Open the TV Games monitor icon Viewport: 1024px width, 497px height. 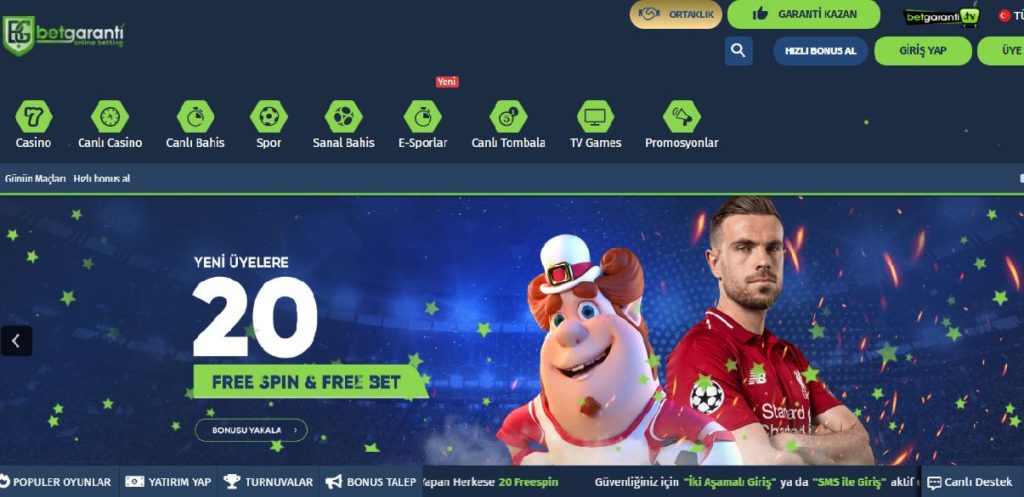[x=595, y=117]
